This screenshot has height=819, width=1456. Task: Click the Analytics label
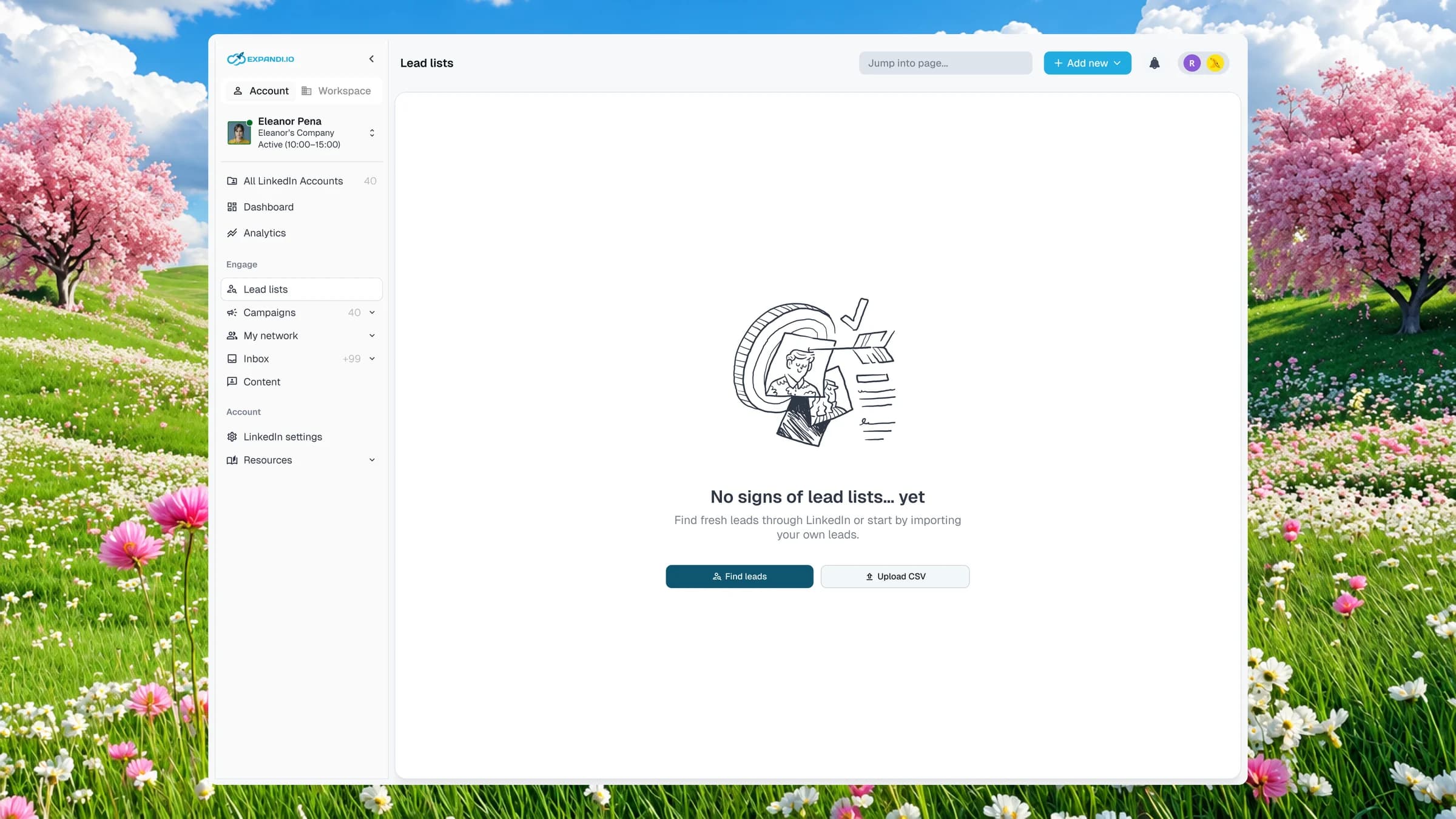(265, 233)
